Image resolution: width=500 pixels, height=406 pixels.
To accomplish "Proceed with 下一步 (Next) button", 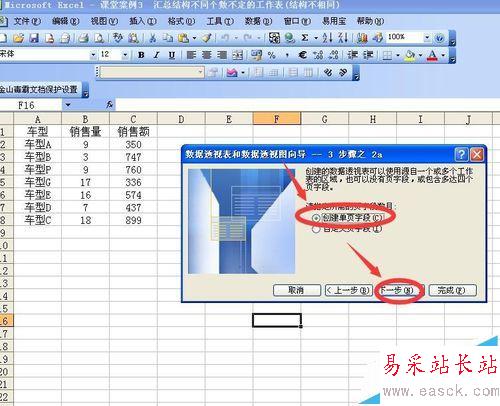I will pyautogui.click(x=399, y=290).
